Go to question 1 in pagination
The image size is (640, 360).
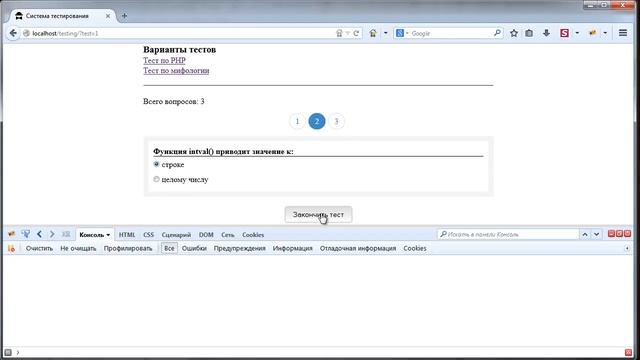[297, 121]
